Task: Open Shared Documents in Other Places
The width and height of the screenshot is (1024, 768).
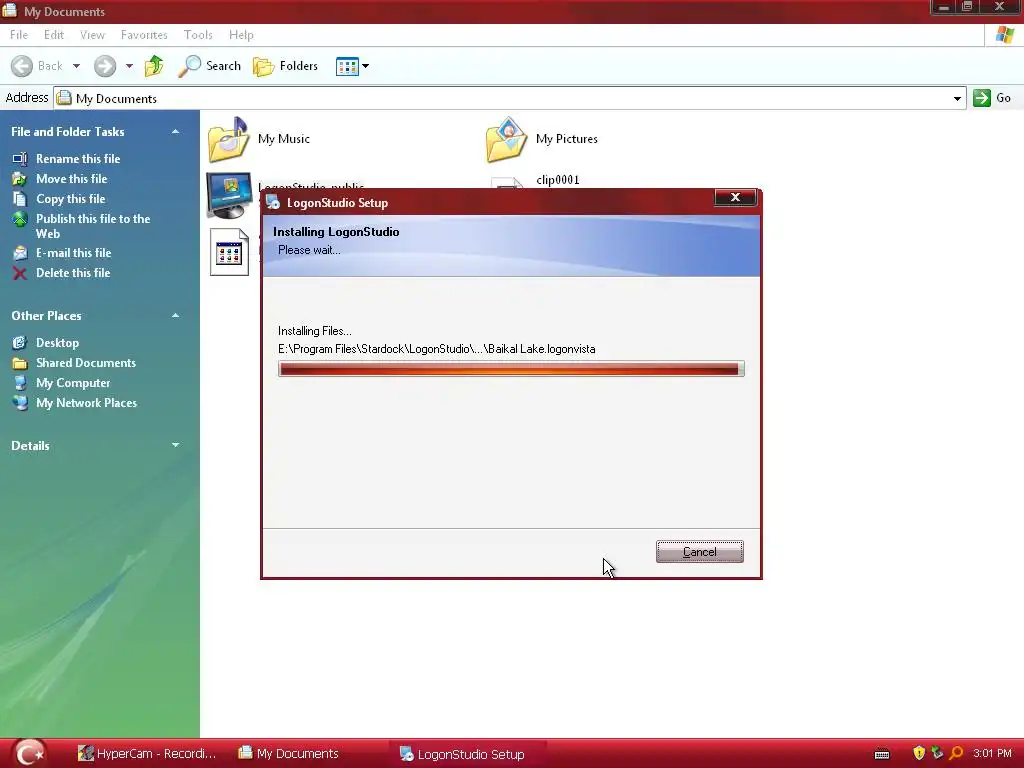Action: pos(86,363)
